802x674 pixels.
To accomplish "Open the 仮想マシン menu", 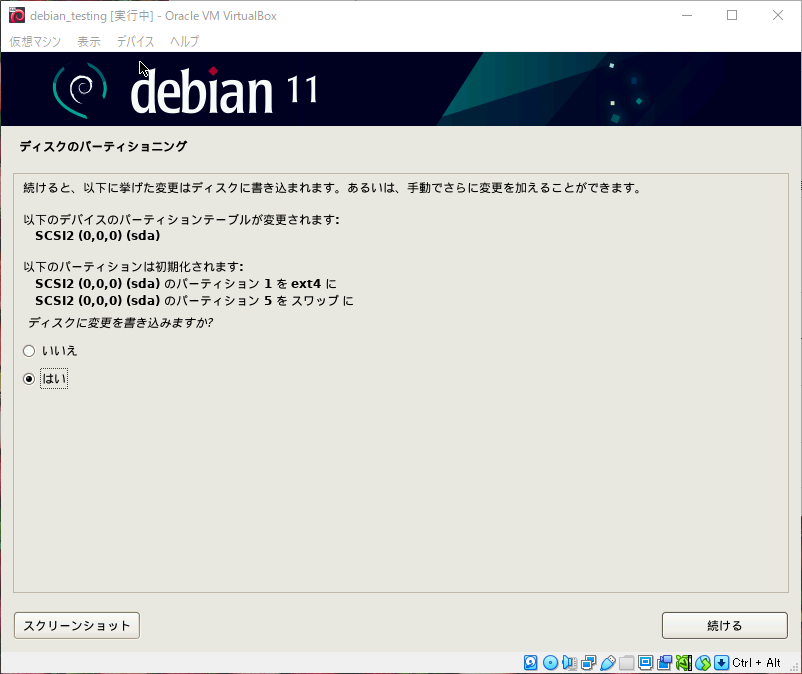I will click(x=35, y=41).
